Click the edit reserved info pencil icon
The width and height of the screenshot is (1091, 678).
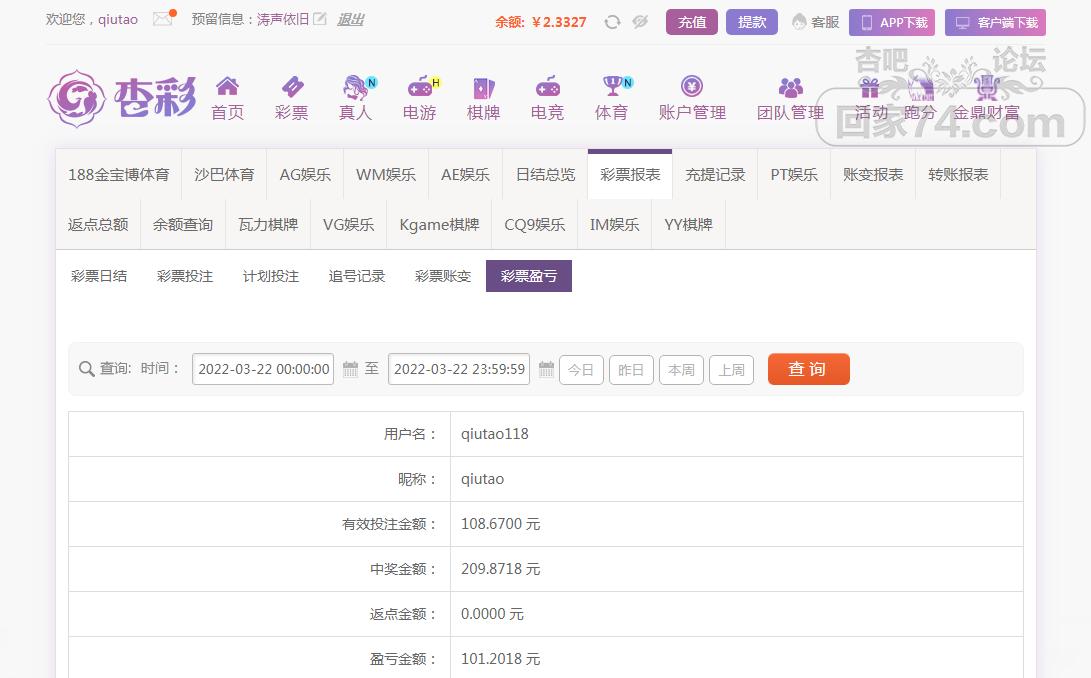(320, 19)
